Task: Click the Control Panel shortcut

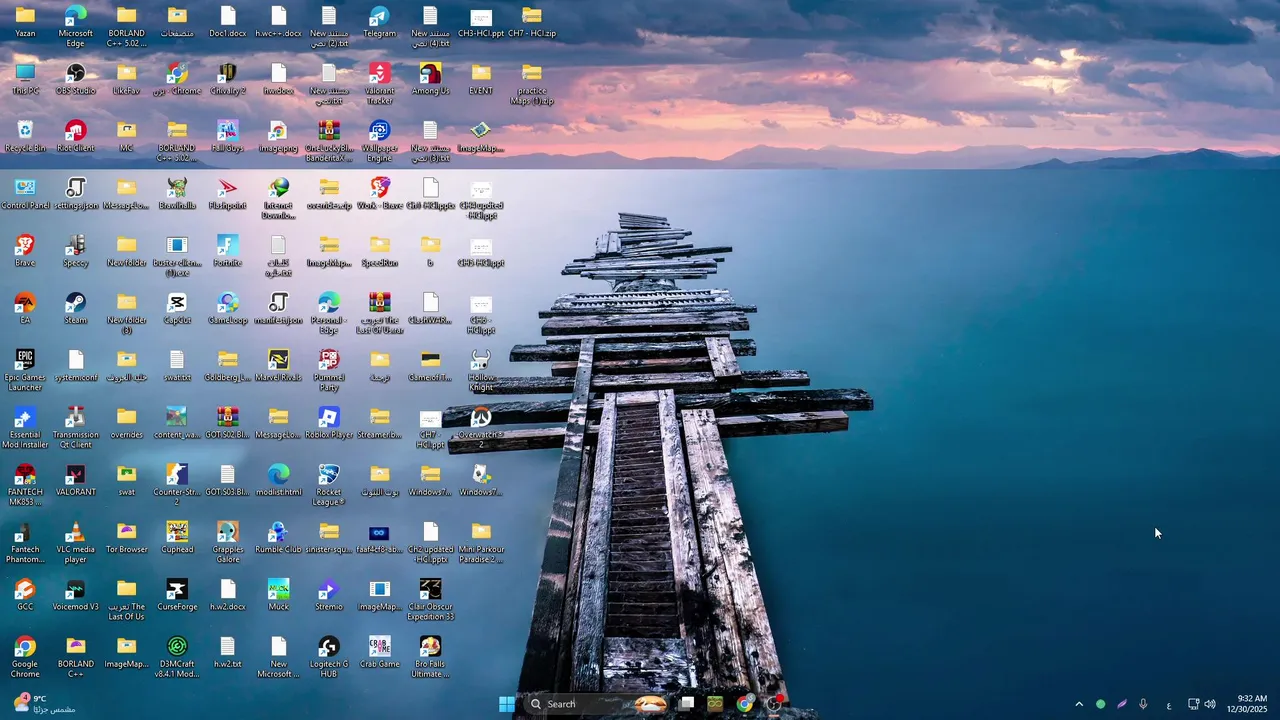Action: (x=25, y=193)
